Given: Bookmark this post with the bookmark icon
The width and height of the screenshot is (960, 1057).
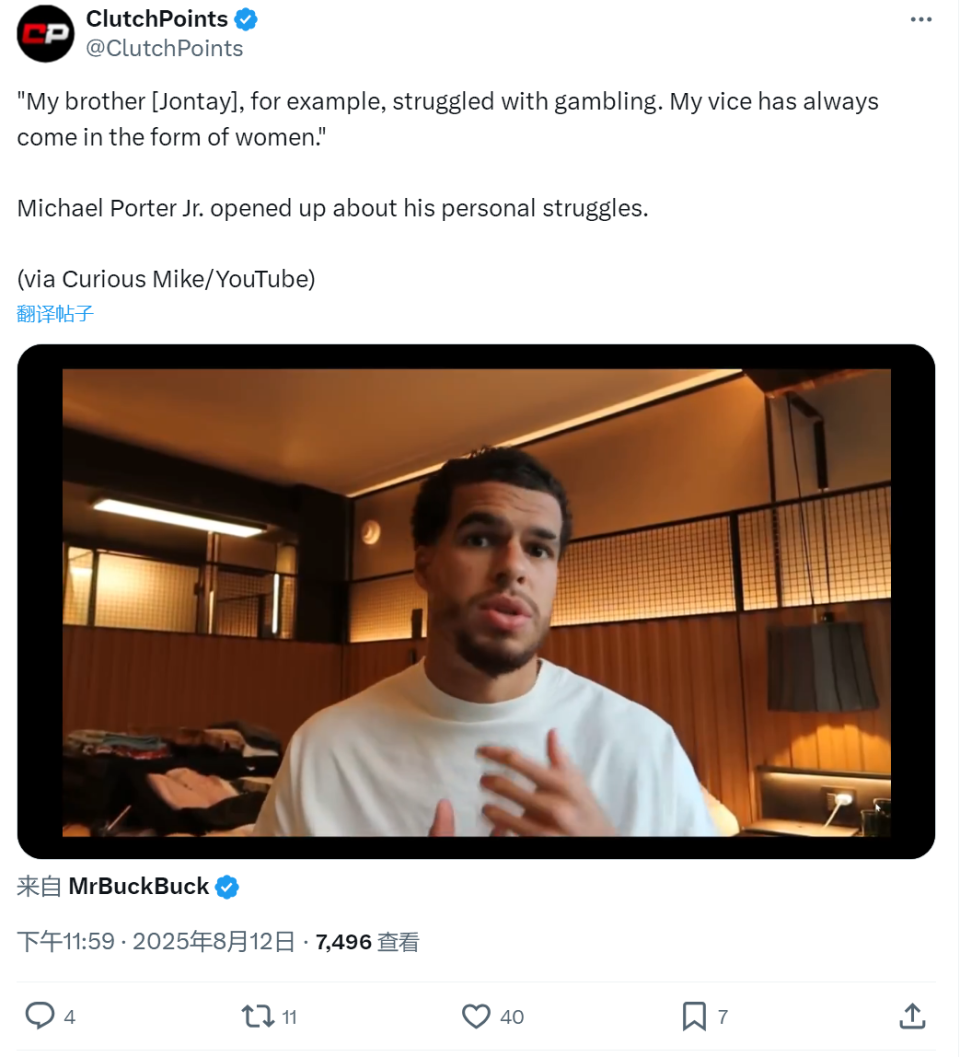Looking at the screenshot, I should [x=692, y=1016].
